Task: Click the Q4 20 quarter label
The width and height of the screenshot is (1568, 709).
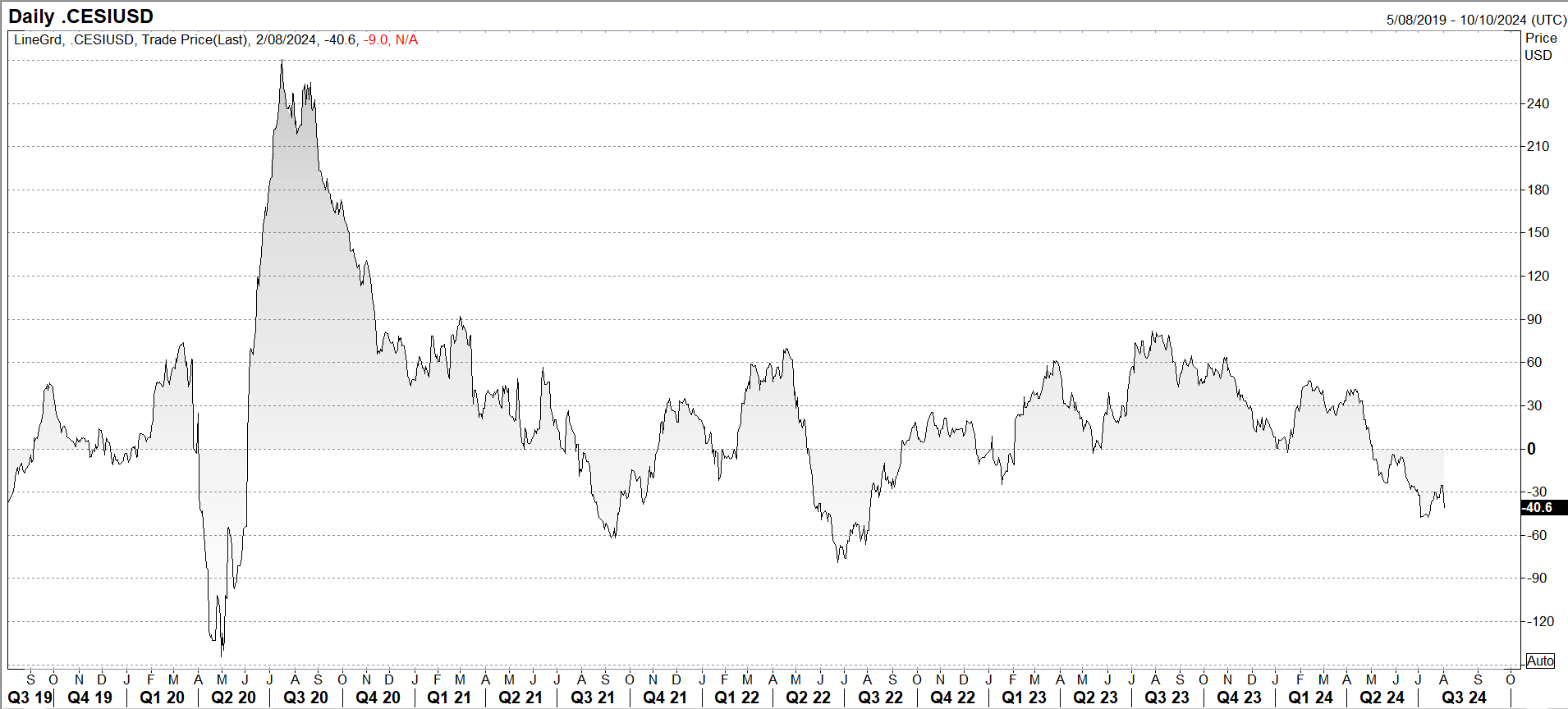Action: click(378, 698)
